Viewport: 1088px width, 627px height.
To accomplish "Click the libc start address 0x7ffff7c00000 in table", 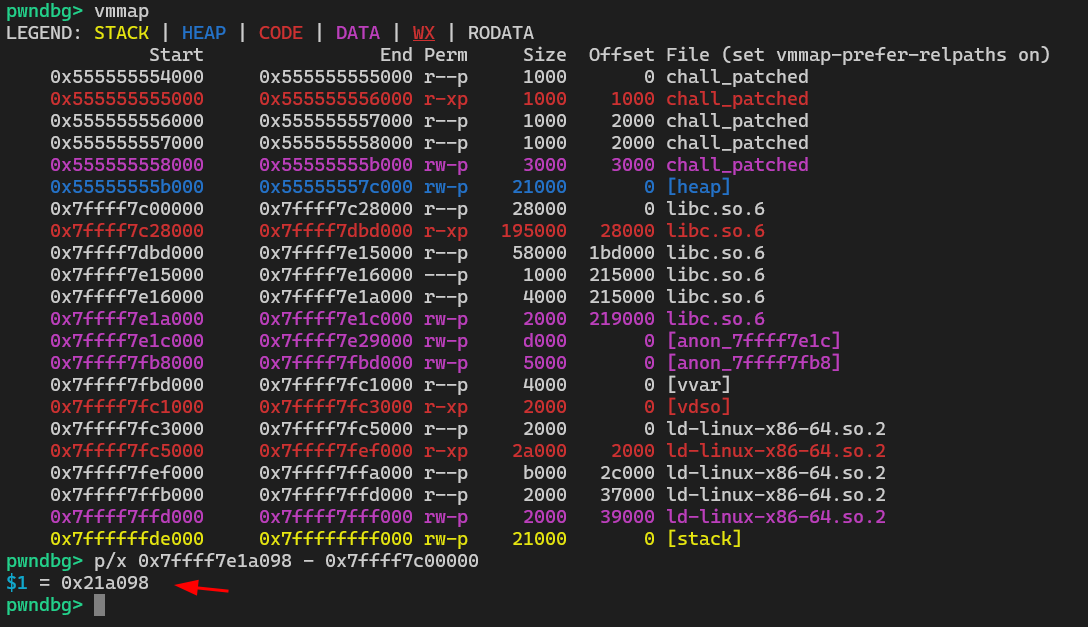I will (x=126, y=209).
